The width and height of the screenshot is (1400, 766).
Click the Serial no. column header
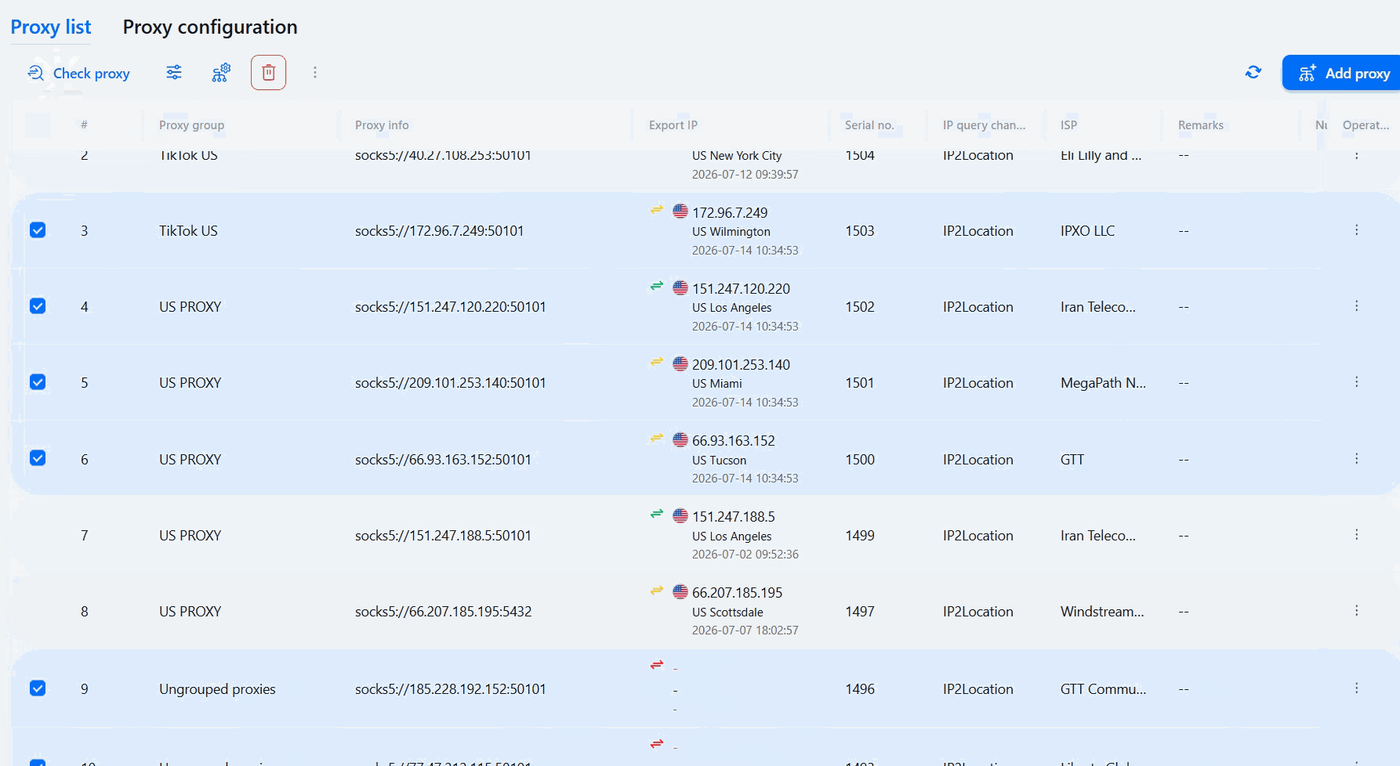pyautogui.click(x=869, y=125)
